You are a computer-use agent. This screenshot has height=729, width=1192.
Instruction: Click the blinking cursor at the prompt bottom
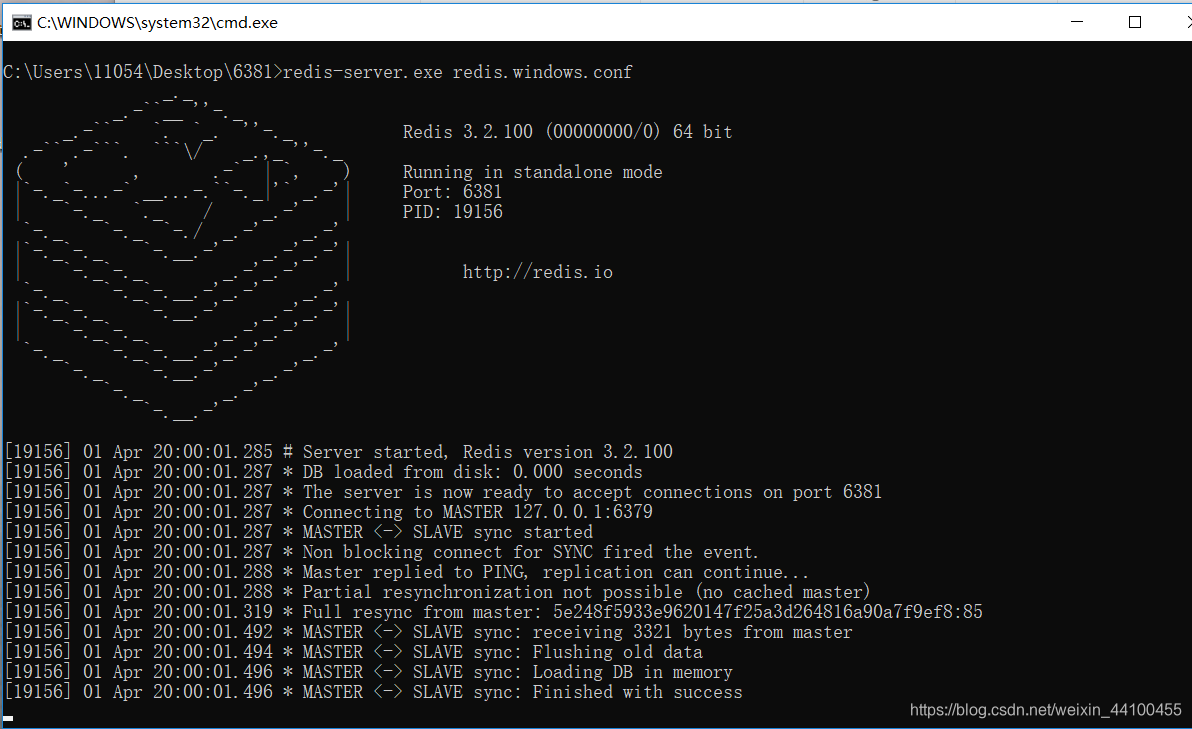click(8, 718)
